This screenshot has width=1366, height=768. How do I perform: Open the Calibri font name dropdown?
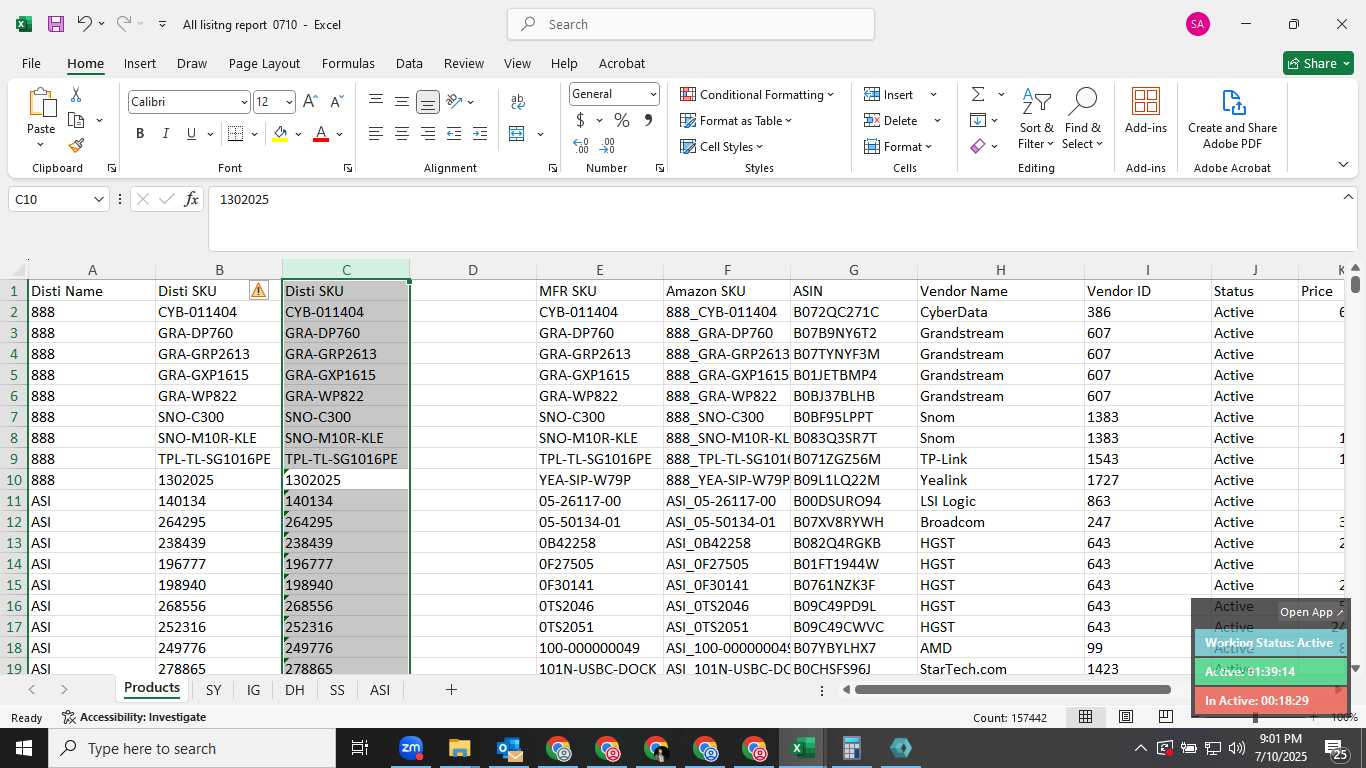243,102
